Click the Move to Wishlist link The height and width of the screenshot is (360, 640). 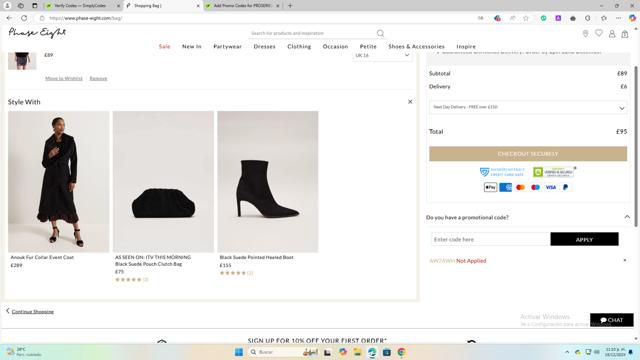(64, 78)
